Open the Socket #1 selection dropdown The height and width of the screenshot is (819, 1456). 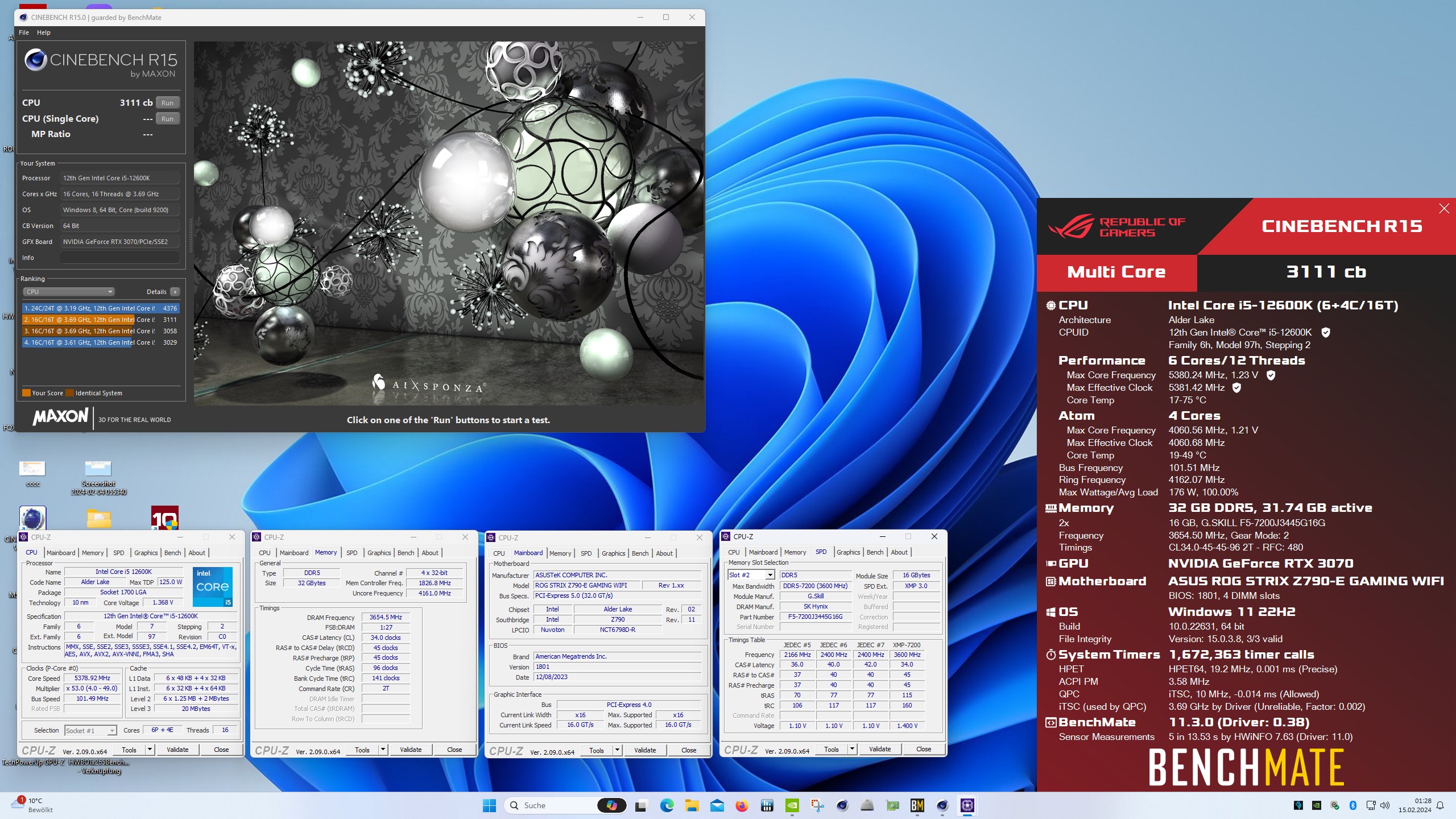pos(90,730)
